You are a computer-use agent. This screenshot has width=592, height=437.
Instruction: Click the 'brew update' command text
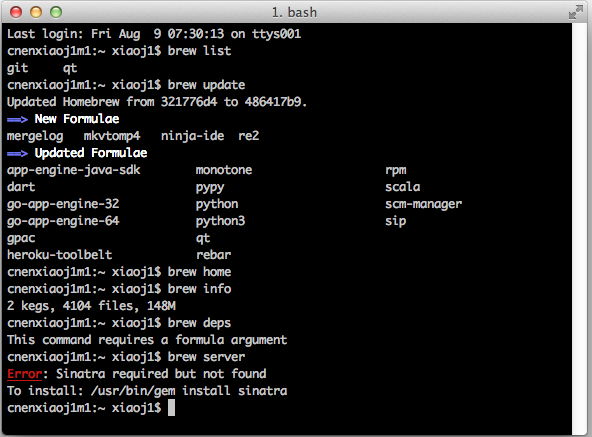tap(206, 85)
